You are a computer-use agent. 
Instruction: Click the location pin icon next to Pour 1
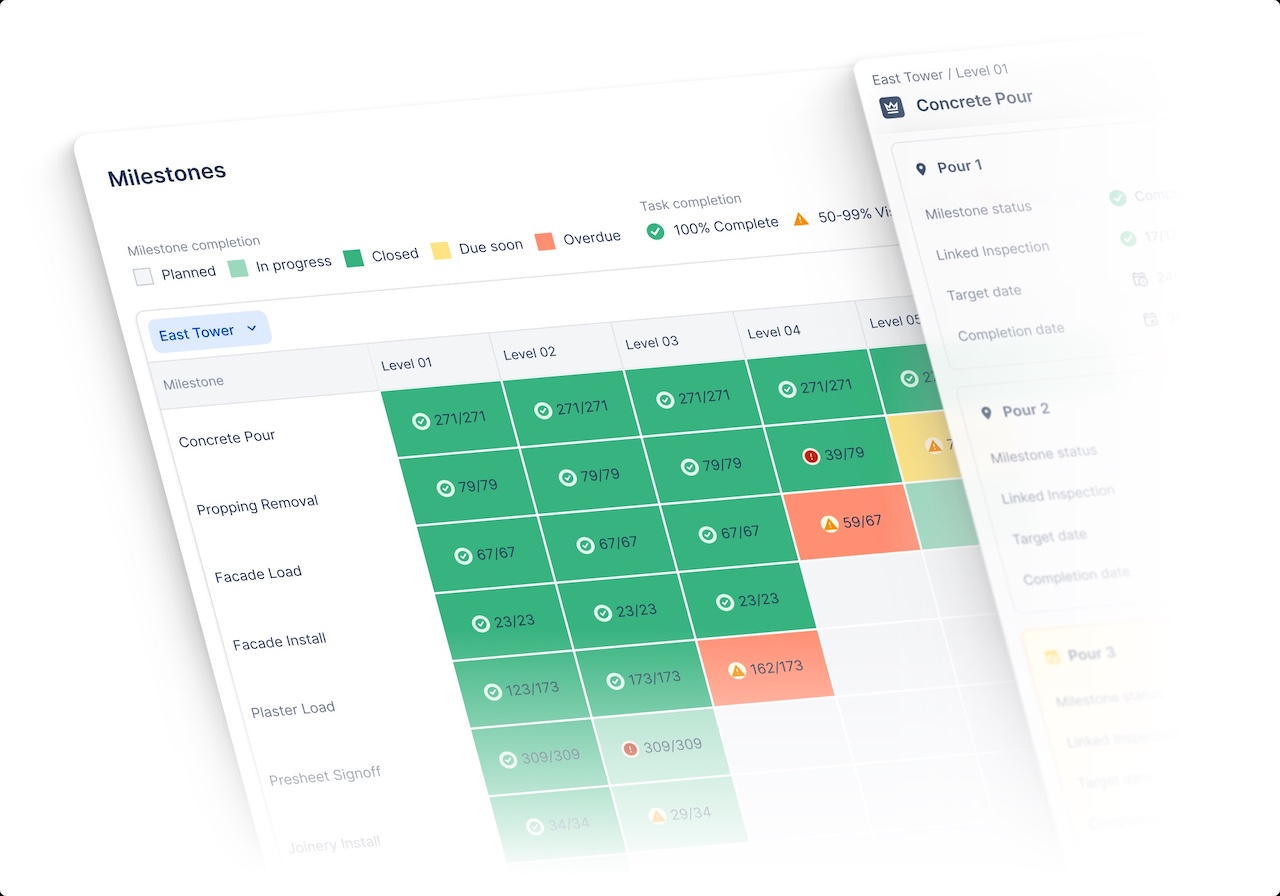coord(921,169)
